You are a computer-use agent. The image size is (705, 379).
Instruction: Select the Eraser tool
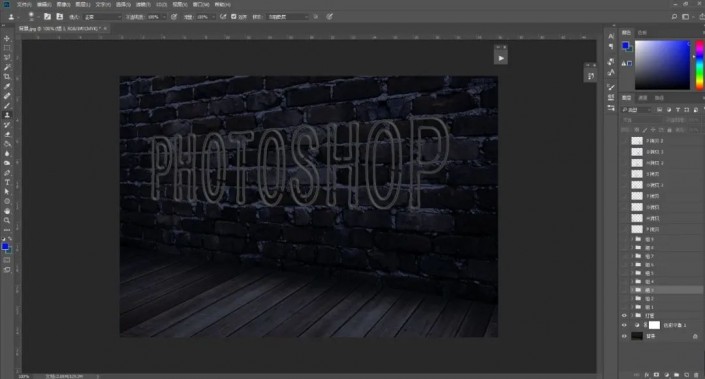(7, 134)
